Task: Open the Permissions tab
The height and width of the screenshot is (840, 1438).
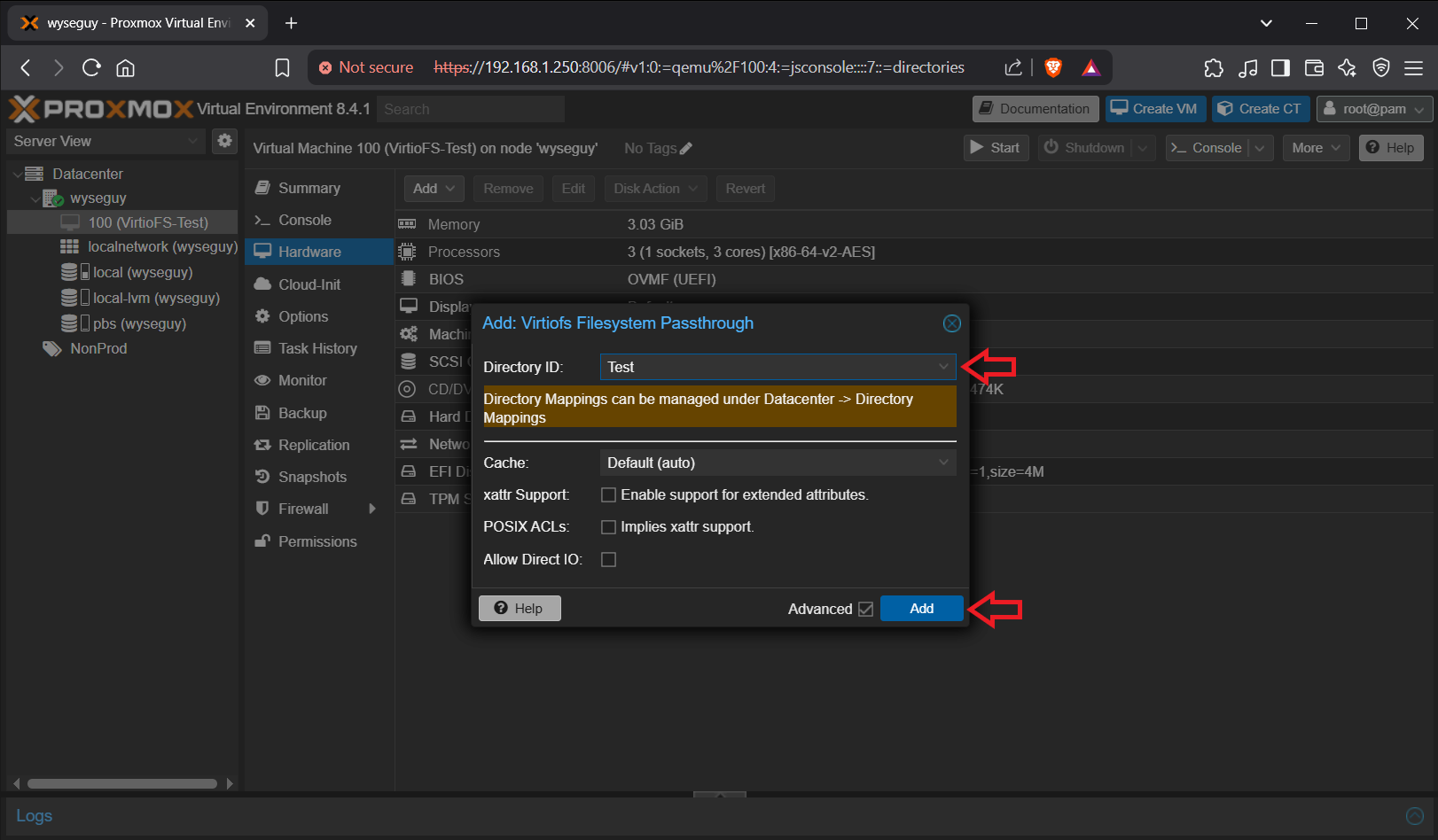Action: click(319, 541)
